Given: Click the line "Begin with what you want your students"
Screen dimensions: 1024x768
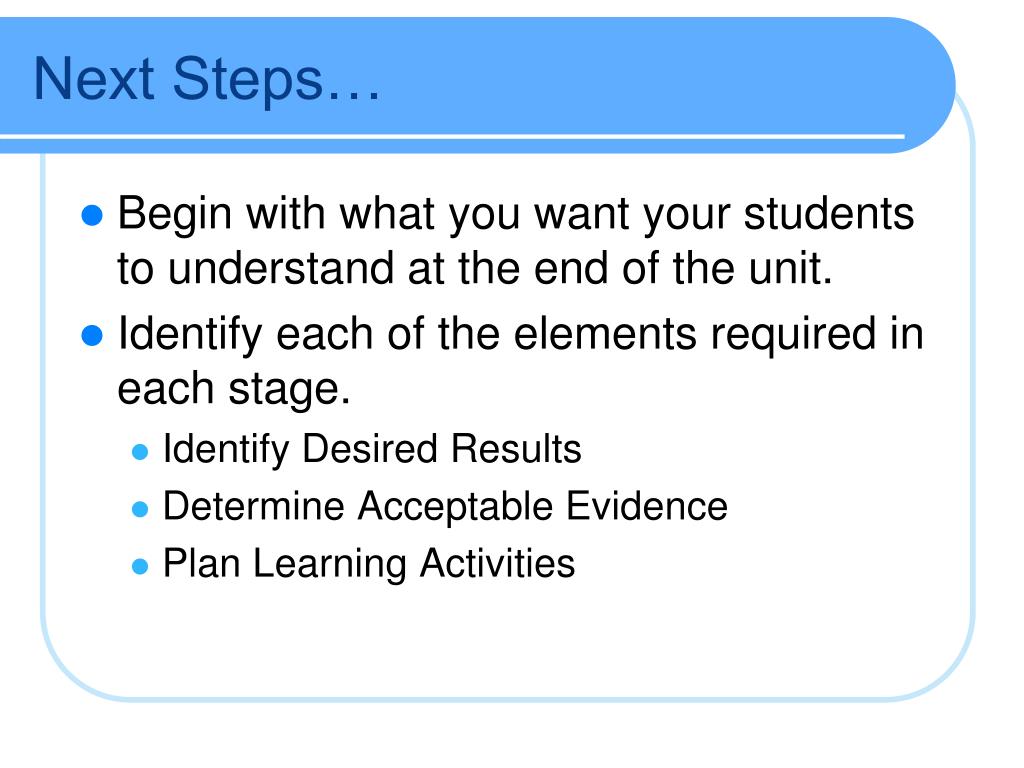Looking at the screenshot, I should (x=516, y=214).
